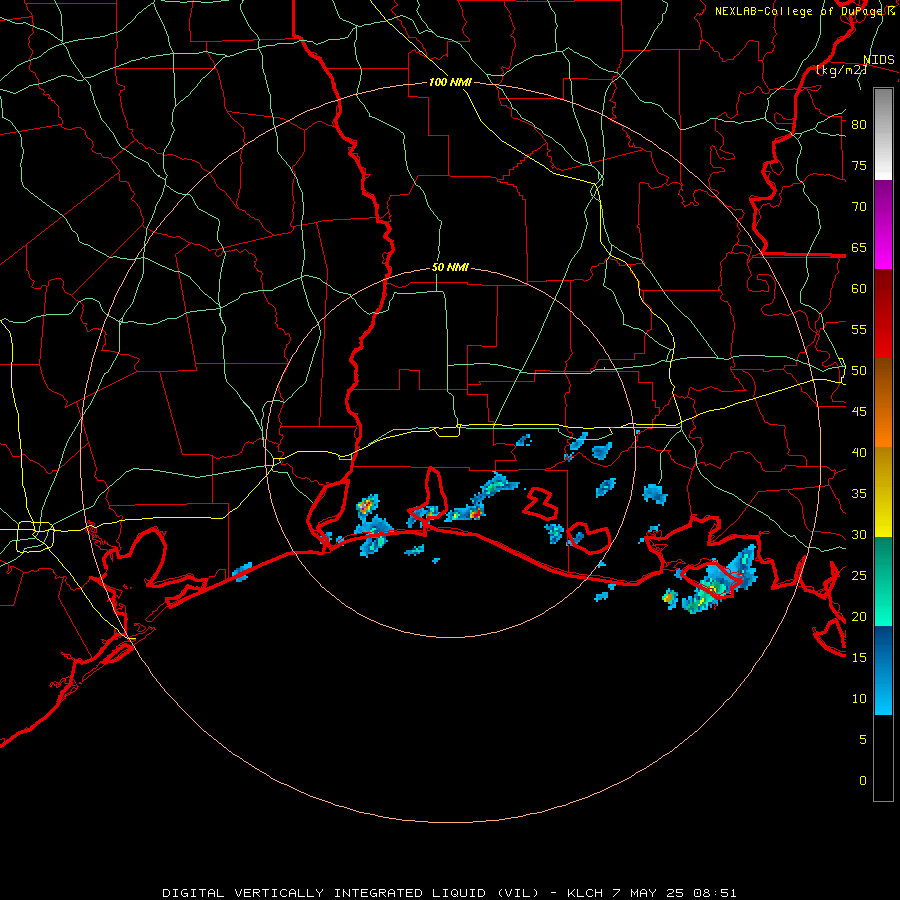Click the NEXLAB-College of DuPage credit text

[804, 11]
